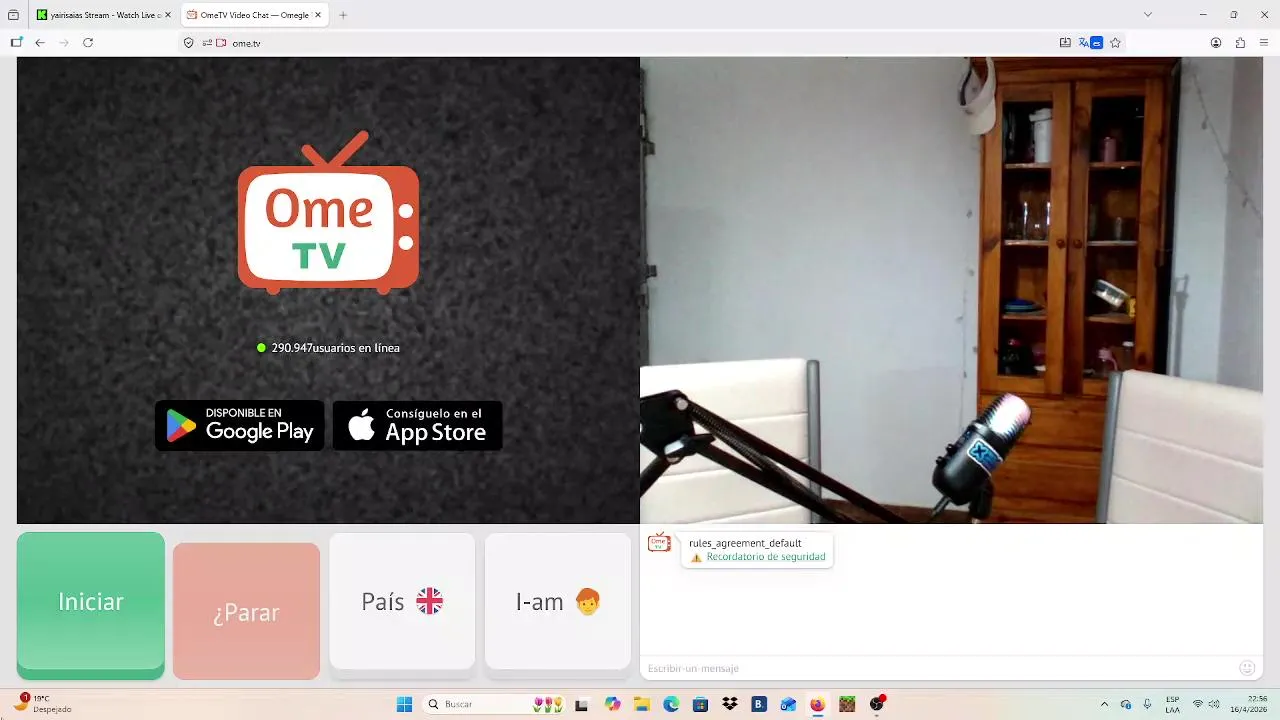Bookmark this page with the star
Image resolution: width=1280 pixels, height=720 pixels.
coord(1115,43)
